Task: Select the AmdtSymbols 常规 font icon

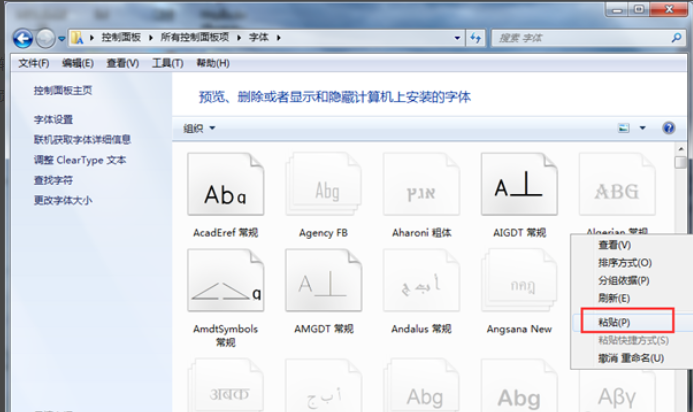Action: pos(225,286)
